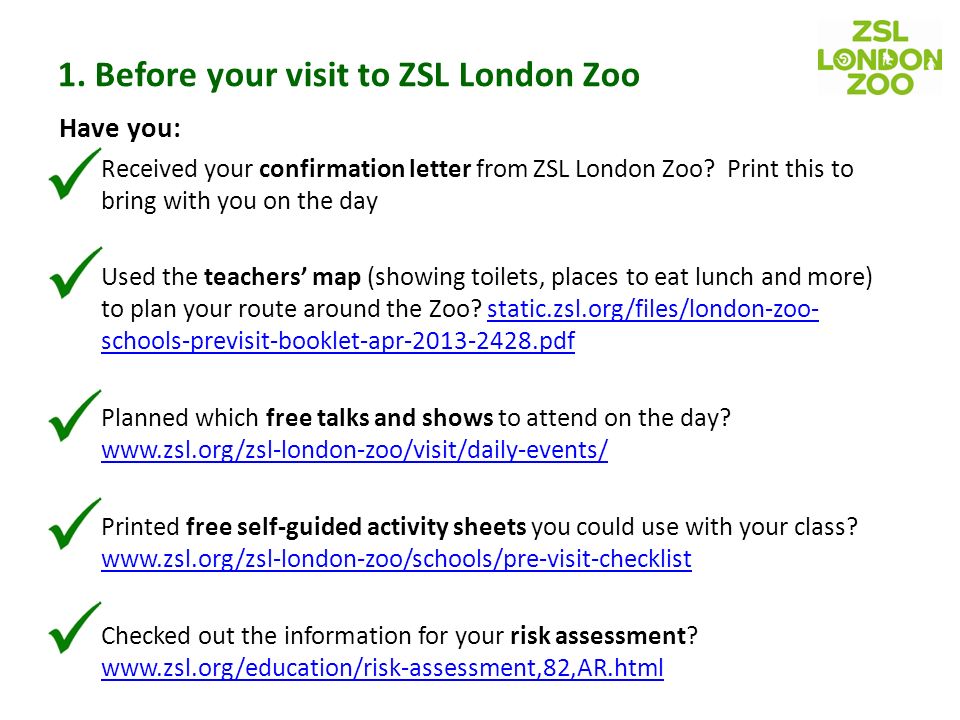Click the checkmark beside risk assessment item
Viewport: 960px width, 720px height.
75,628
